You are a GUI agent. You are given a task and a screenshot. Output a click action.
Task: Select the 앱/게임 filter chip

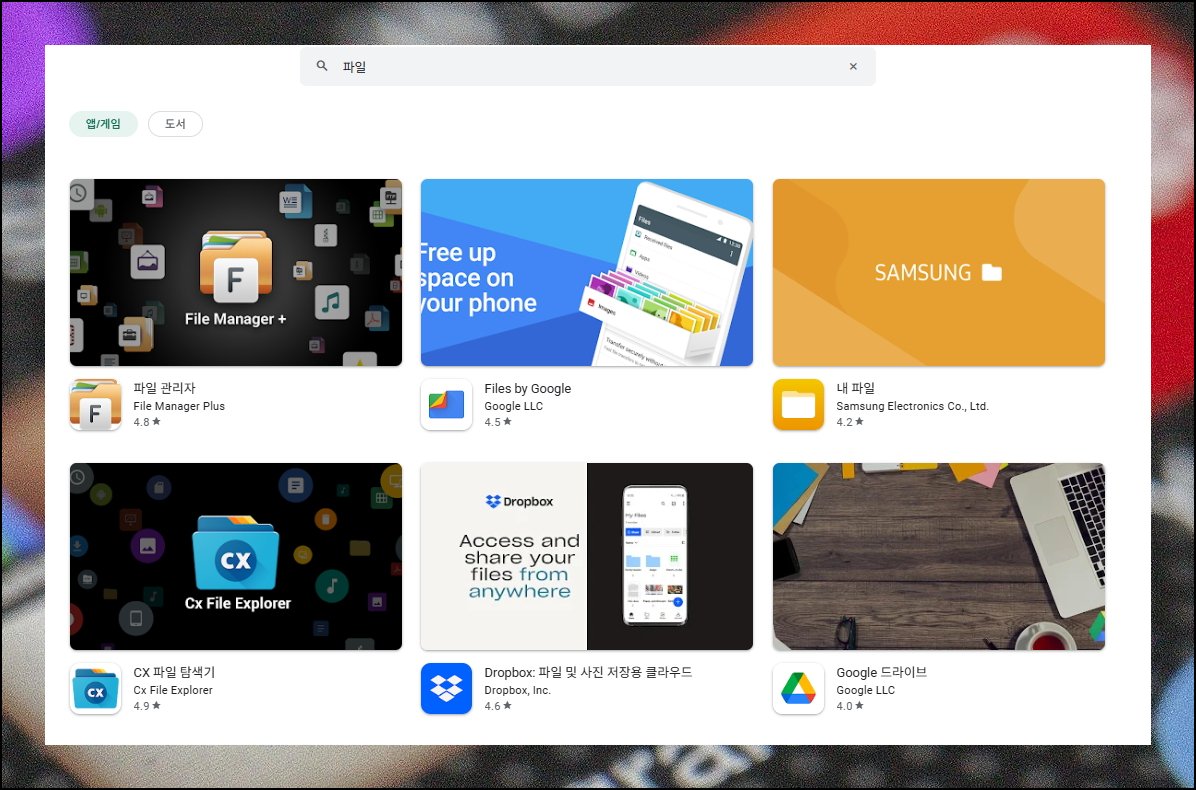click(104, 124)
